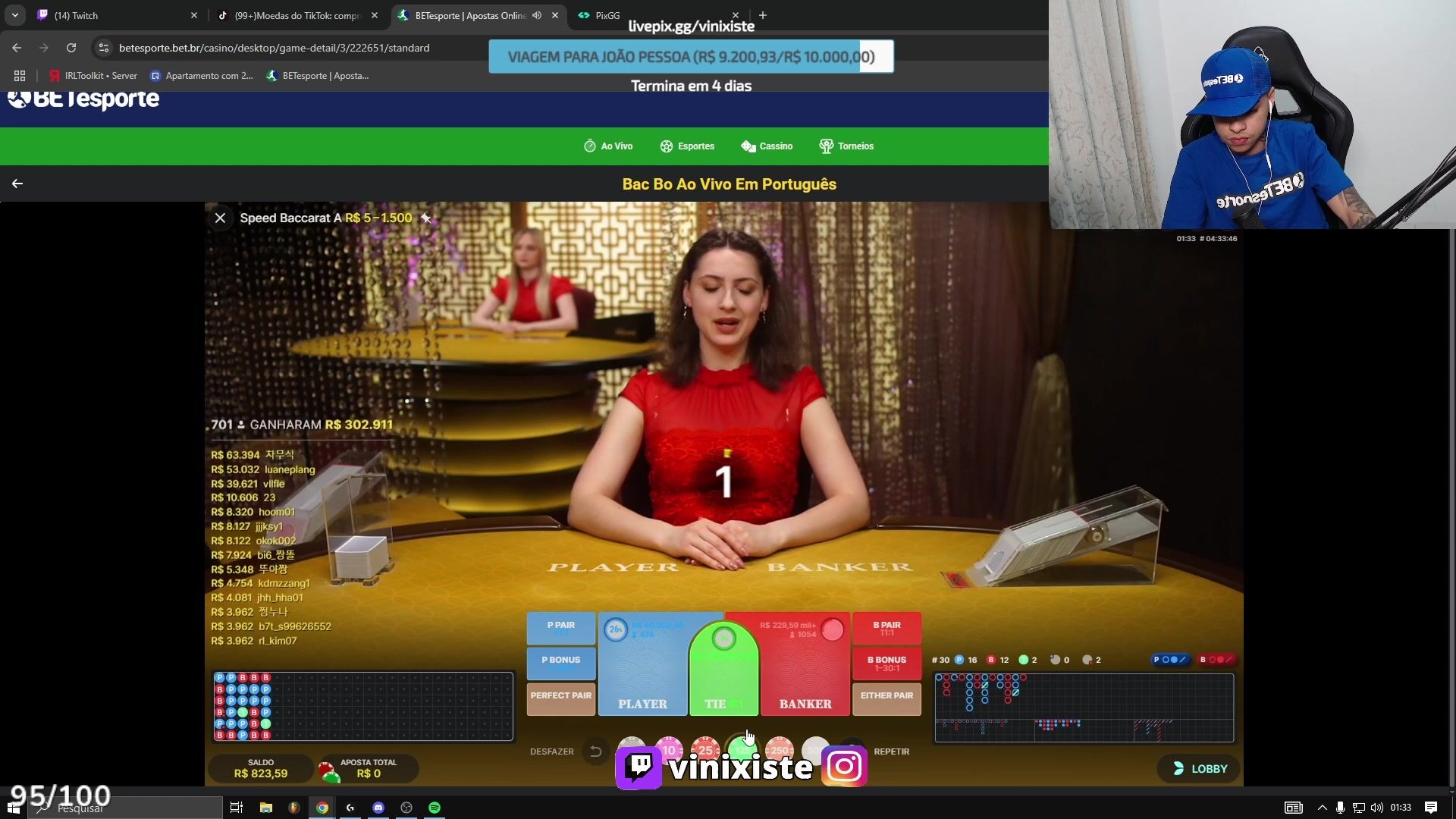Viewport: 1456px width, 819px height.
Task: Click the player bet percentage circle (26%)
Action: [615, 629]
